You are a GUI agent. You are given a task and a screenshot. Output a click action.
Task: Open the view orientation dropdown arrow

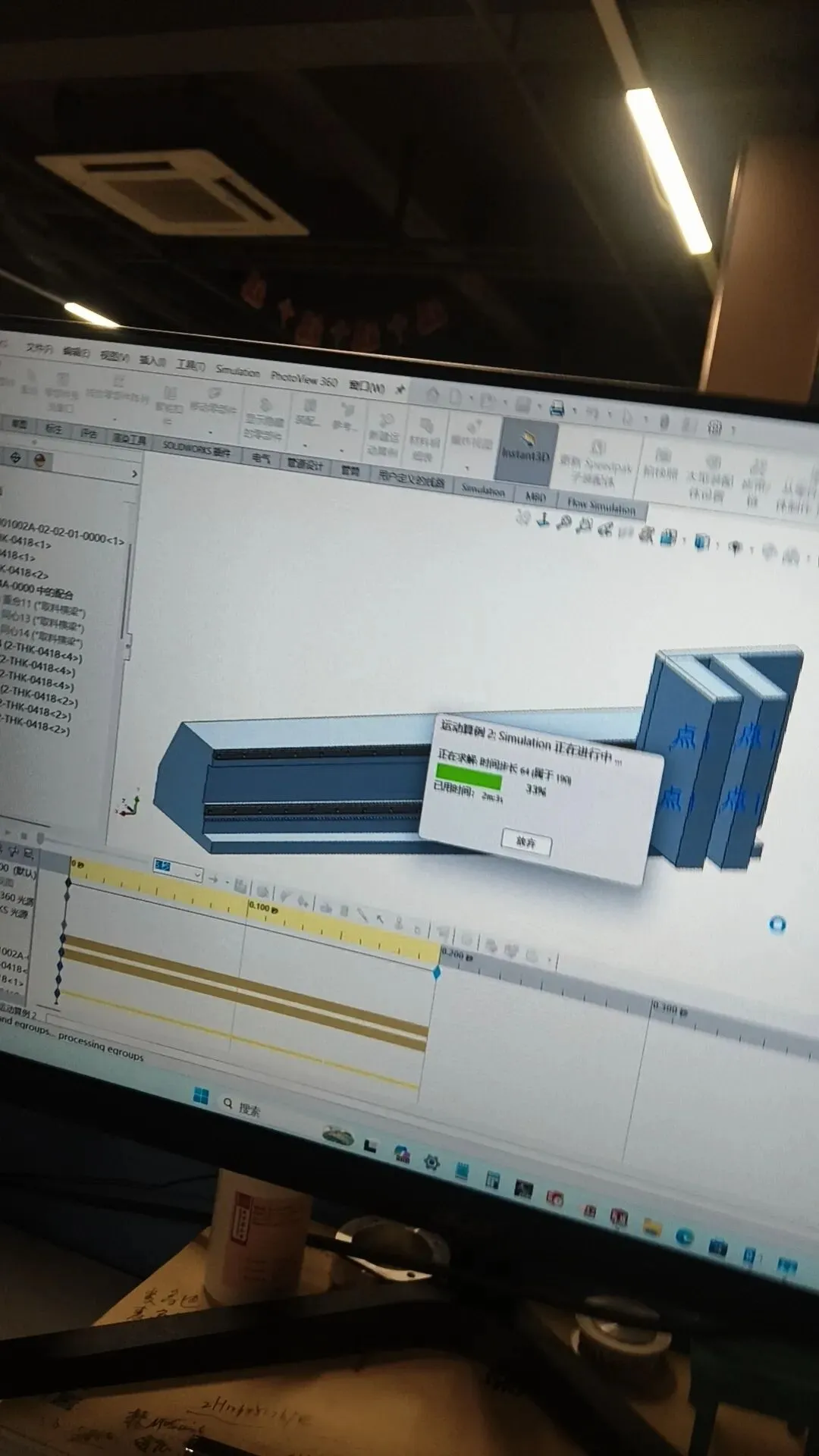tap(686, 540)
